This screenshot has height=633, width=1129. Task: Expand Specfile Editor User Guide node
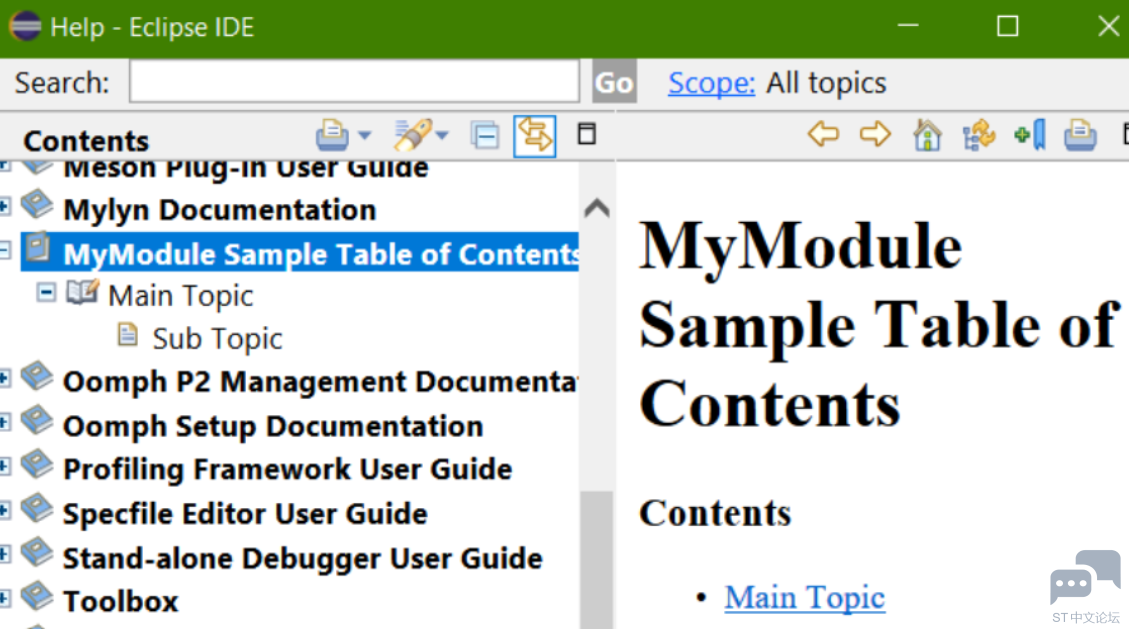tap(4, 511)
